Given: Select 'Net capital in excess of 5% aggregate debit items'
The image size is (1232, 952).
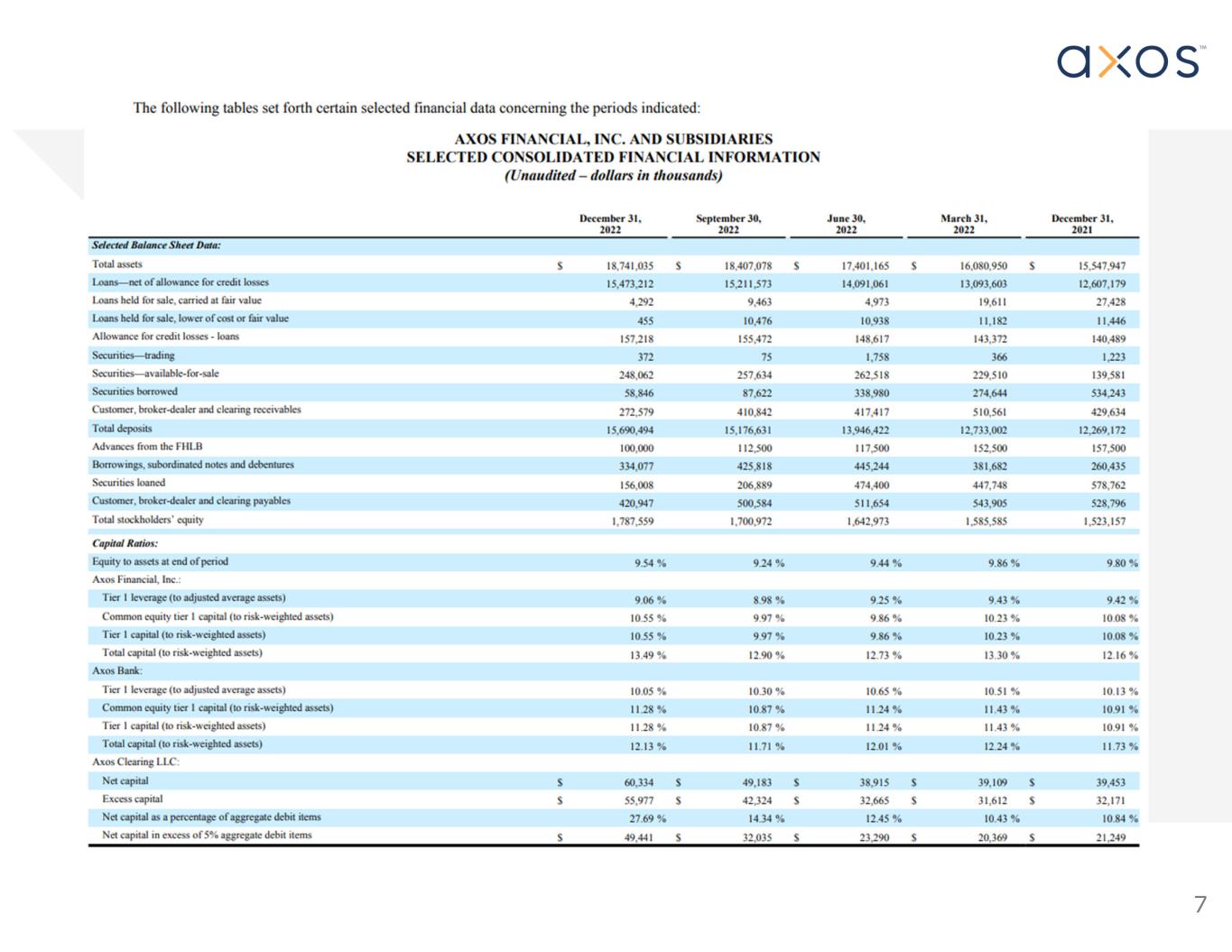Looking at the screenshot, I should click(x=208, y=835).
